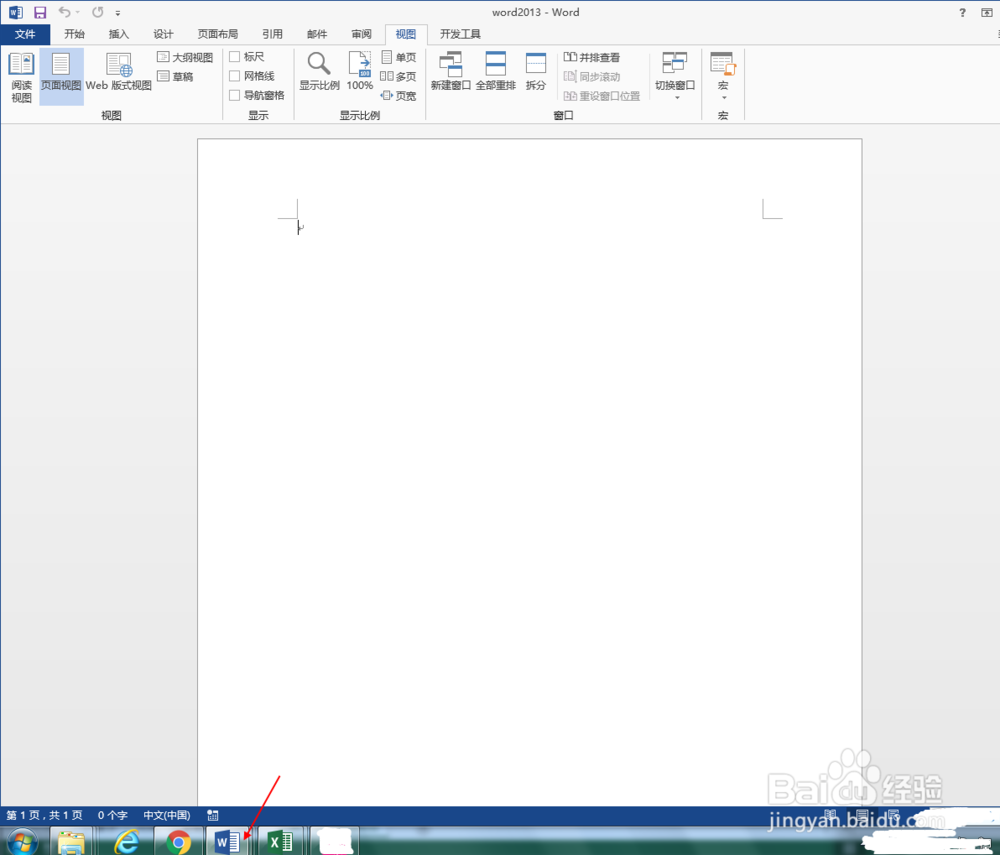
Task: Click 同步滚动 synchronous scrolling
Action: [x=592, y=77]
